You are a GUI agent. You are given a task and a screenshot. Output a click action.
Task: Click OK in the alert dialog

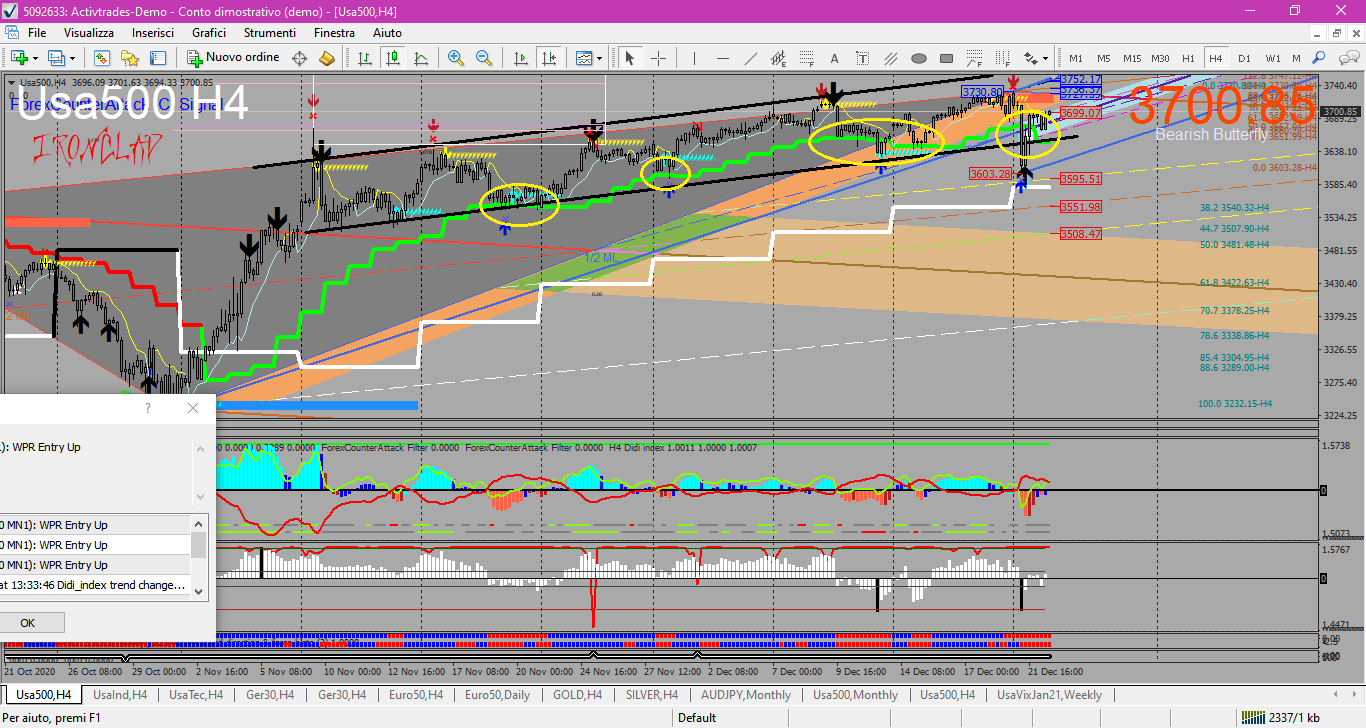tap(28, 623)
